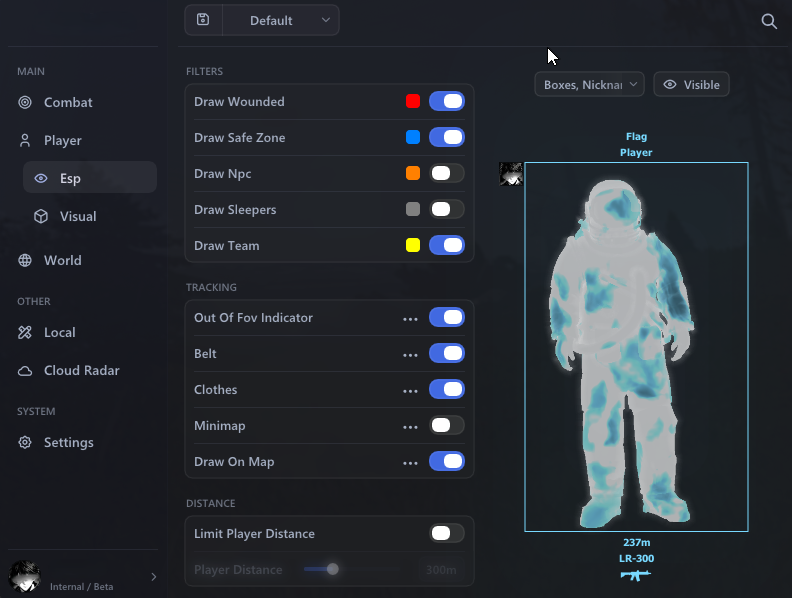This screenshot has width=792, height=598.
Task: Open the blue Draw Safe Zone color
Action: [x=413, y=137]
